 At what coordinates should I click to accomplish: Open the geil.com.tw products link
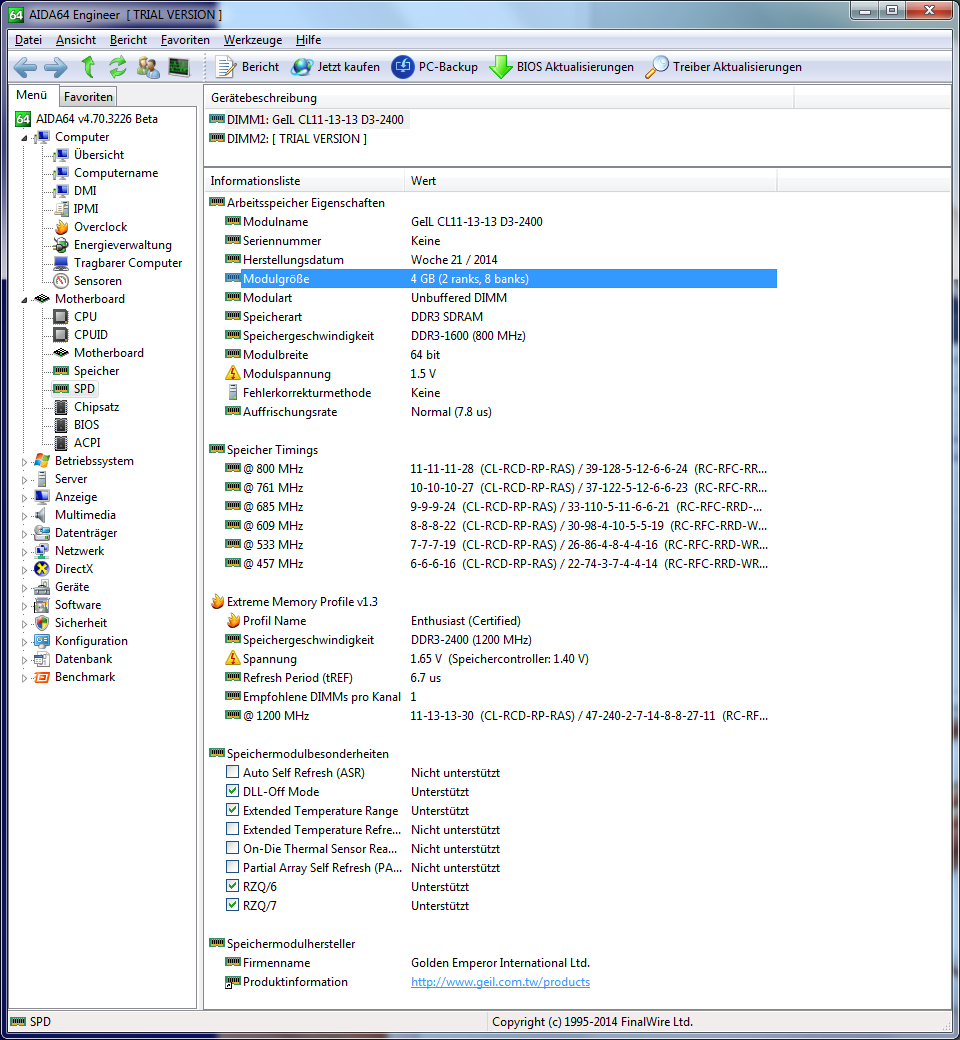(x=500, y=982)
